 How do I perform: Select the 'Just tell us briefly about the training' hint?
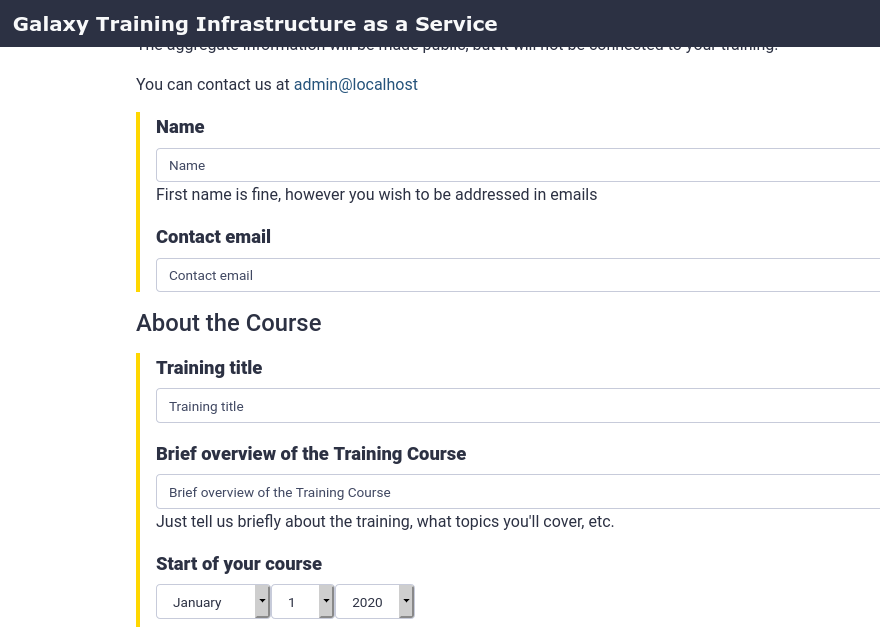385,521
